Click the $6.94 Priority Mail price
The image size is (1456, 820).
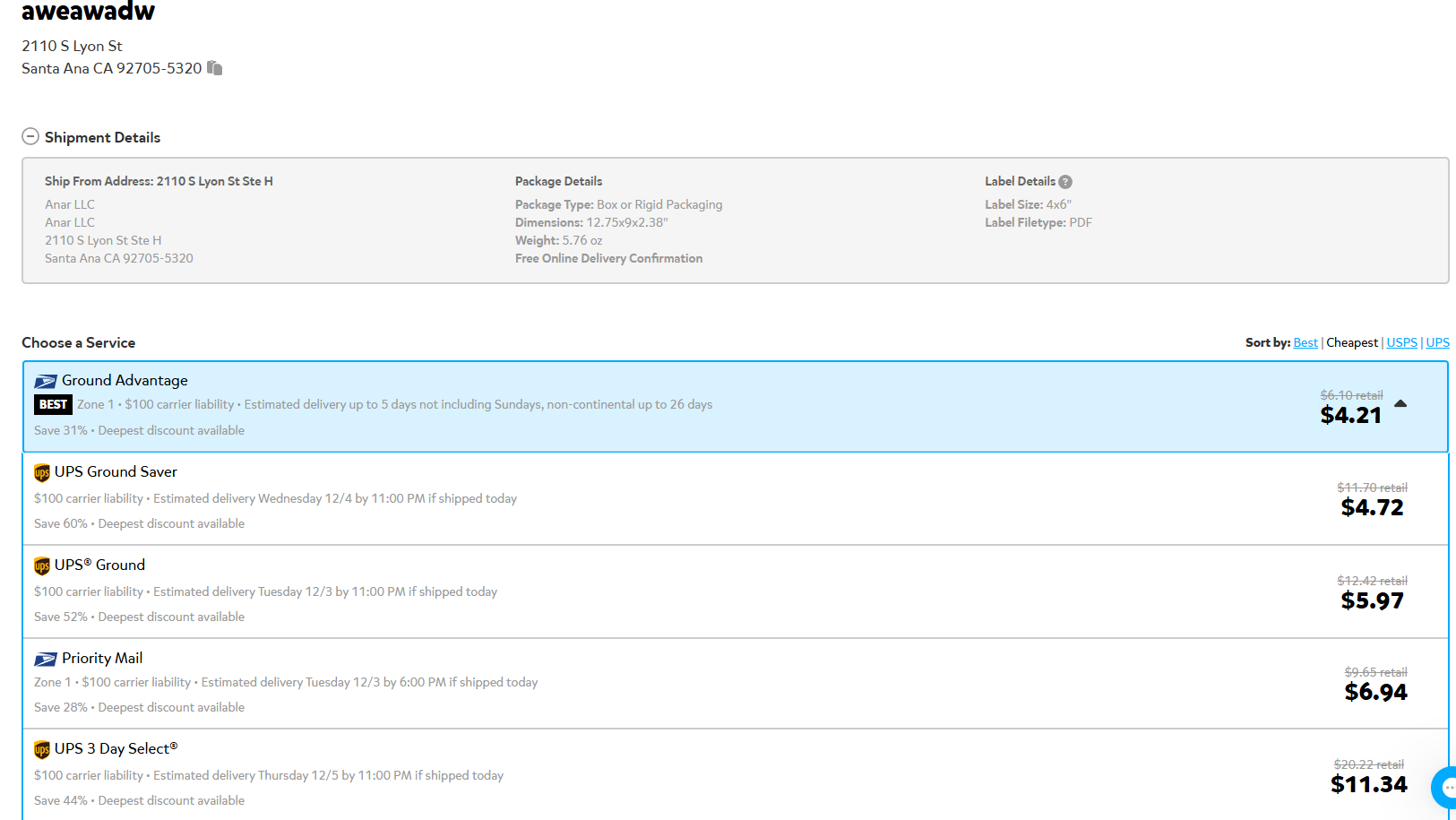tap(1376, 692)
